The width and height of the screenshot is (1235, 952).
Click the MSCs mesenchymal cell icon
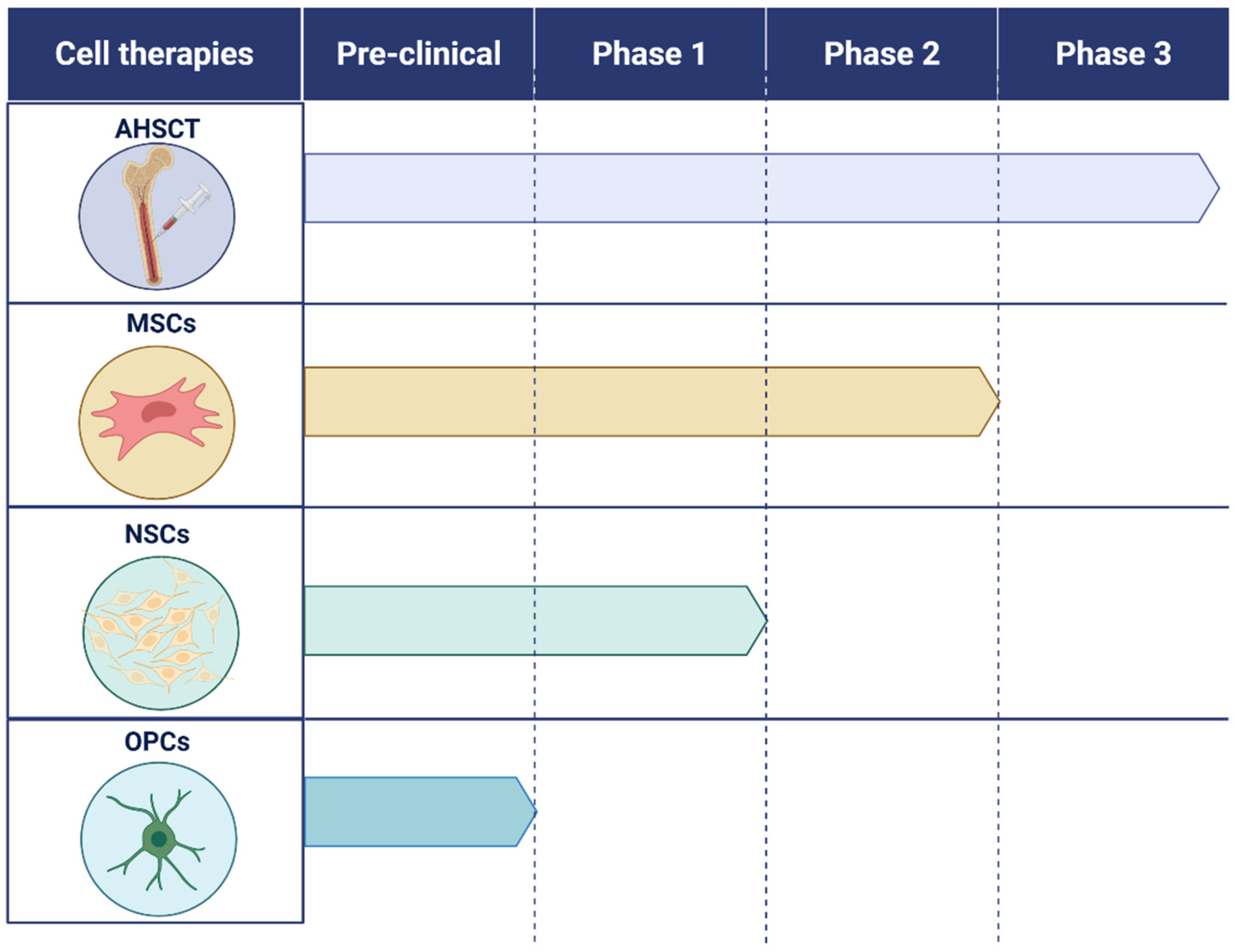click(156, 422)
